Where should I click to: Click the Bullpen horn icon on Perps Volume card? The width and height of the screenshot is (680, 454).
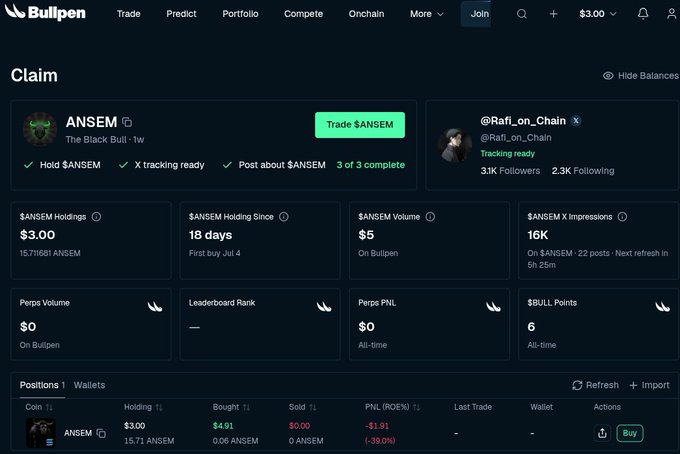tap(155, 307)
